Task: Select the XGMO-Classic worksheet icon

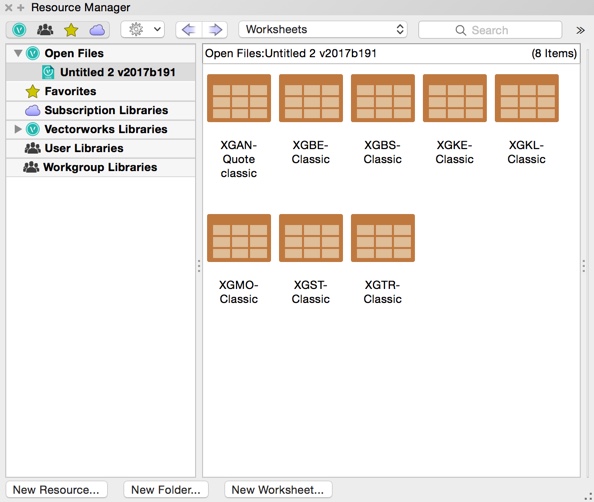Action: click(239, 238)
